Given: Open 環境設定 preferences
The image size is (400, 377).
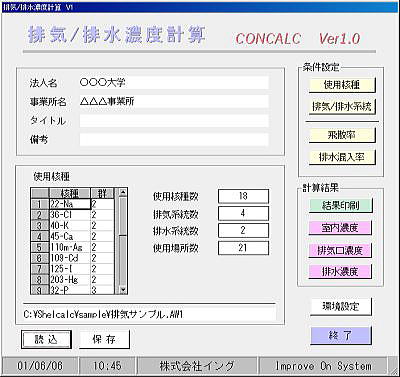Looking at the screenshot, I should click(x=341, y=307).
